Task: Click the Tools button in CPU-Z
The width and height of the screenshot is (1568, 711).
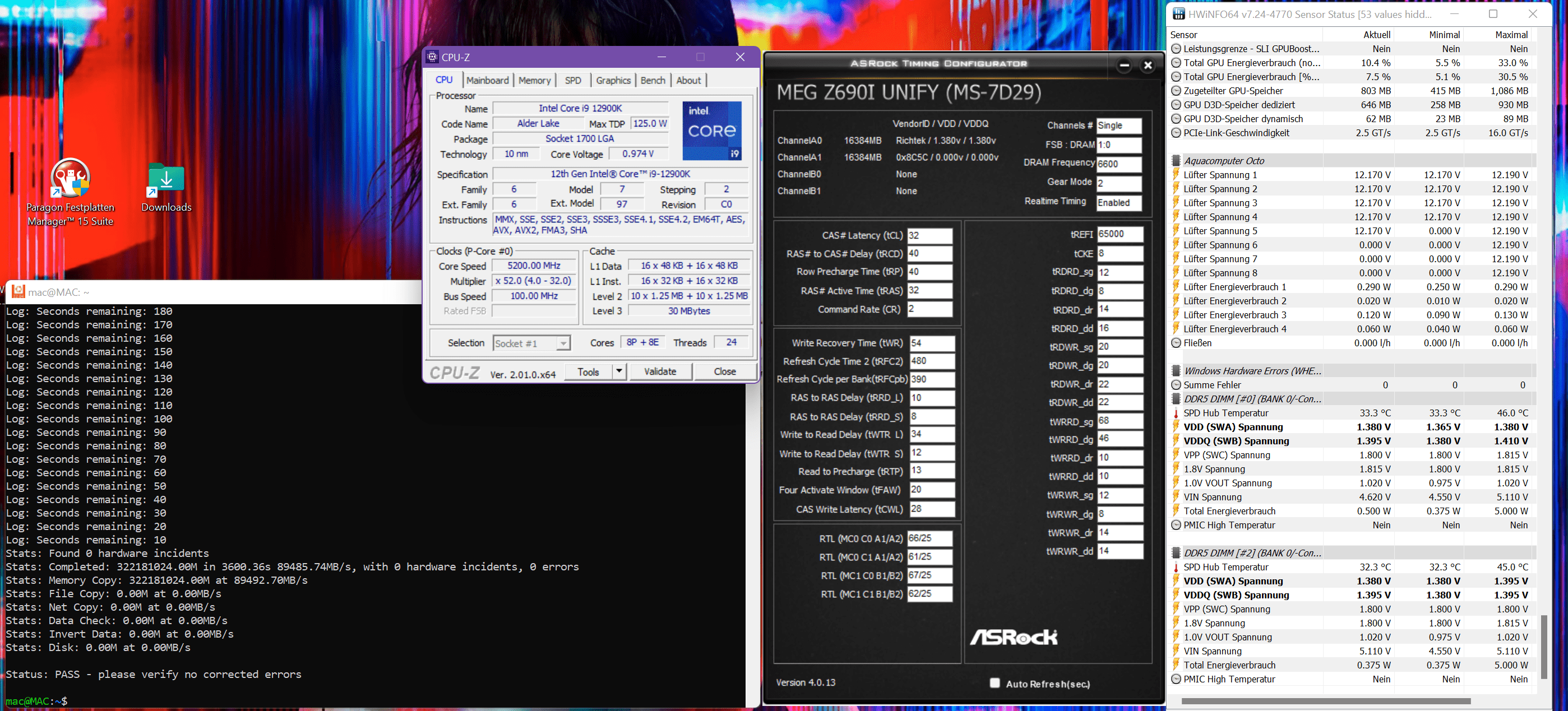Action: (x=588, y=371)
